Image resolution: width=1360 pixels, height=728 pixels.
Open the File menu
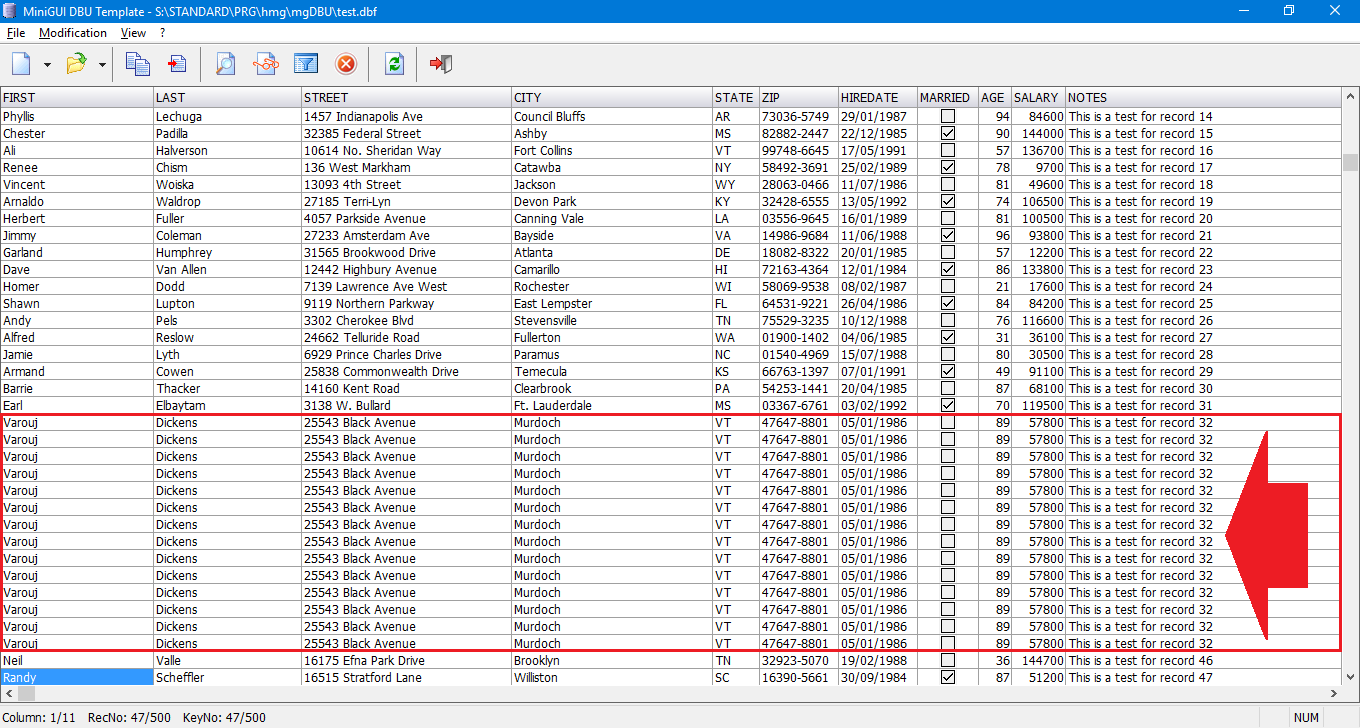point(16,33)
